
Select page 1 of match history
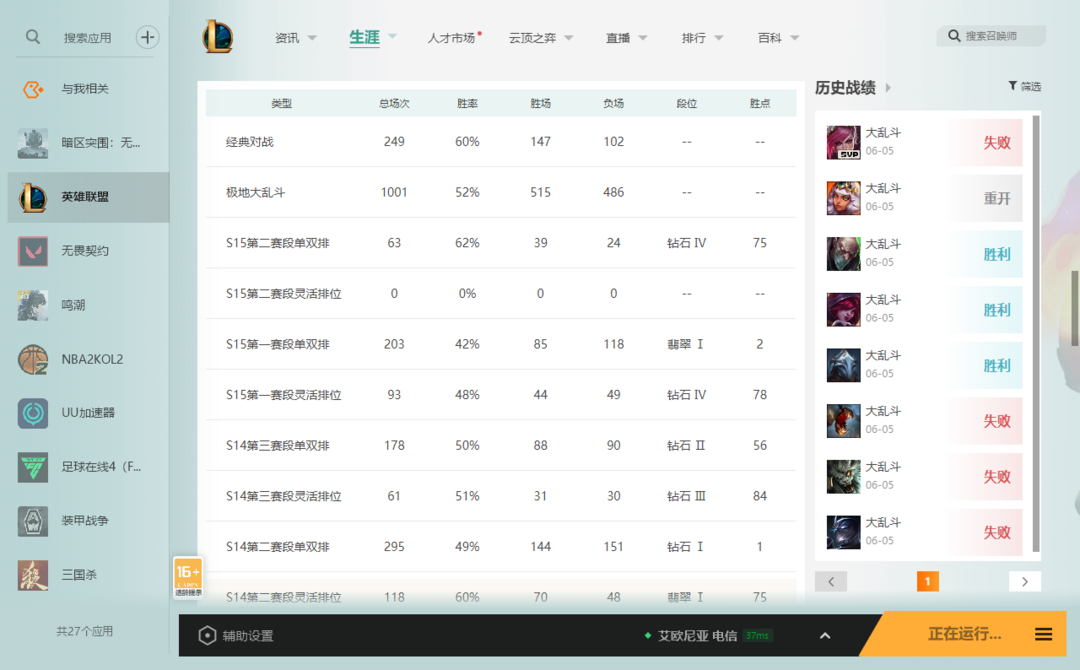click(928, 581)
